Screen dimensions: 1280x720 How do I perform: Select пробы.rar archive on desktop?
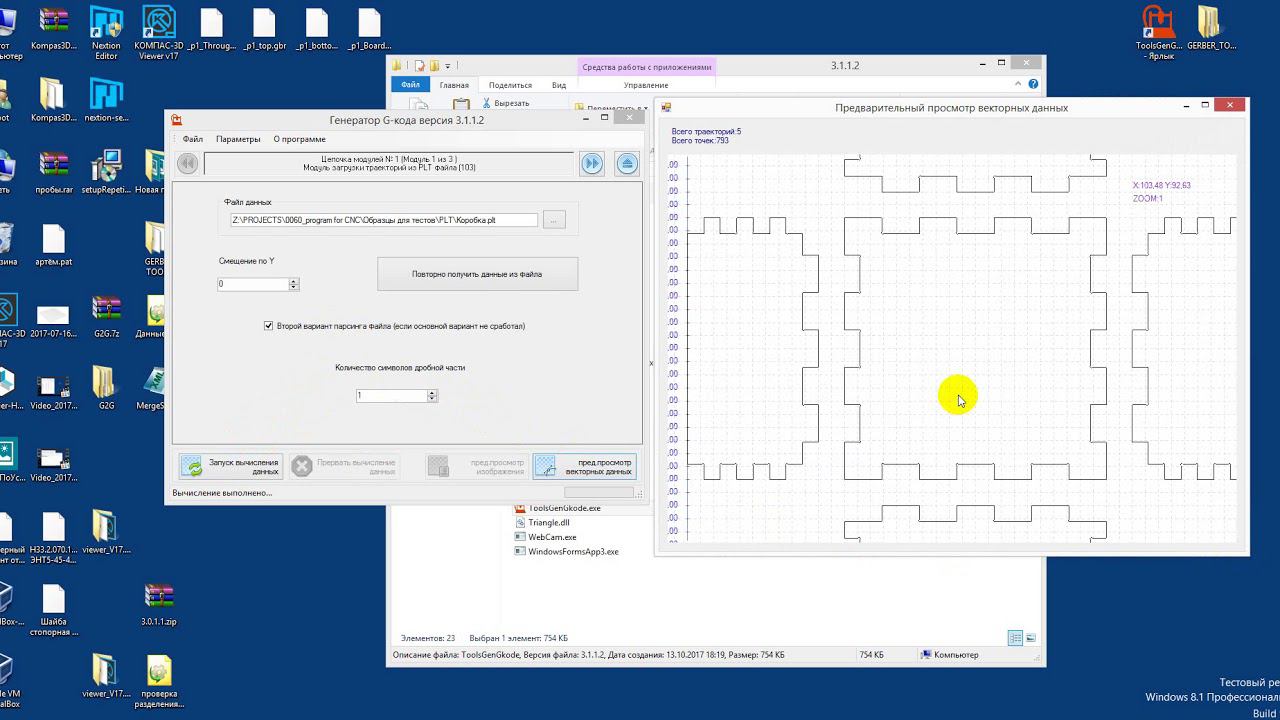pos(54,172)
